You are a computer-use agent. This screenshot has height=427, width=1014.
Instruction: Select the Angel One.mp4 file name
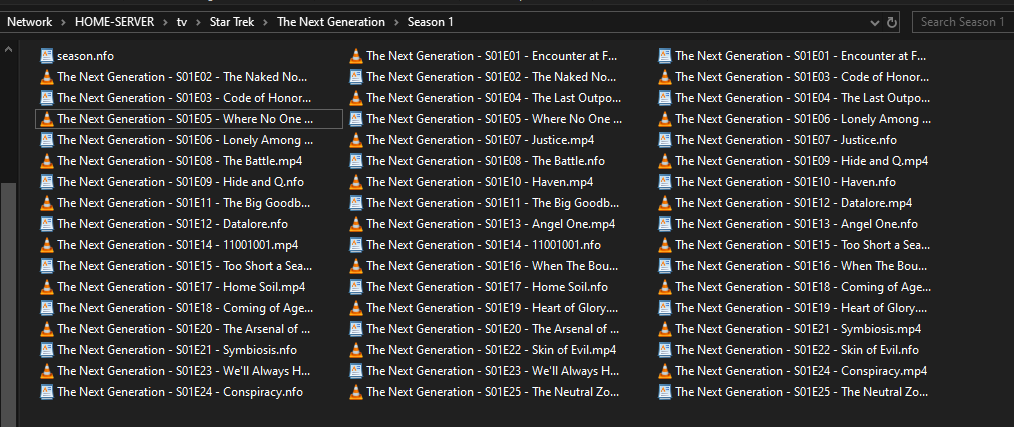(490, 224)
